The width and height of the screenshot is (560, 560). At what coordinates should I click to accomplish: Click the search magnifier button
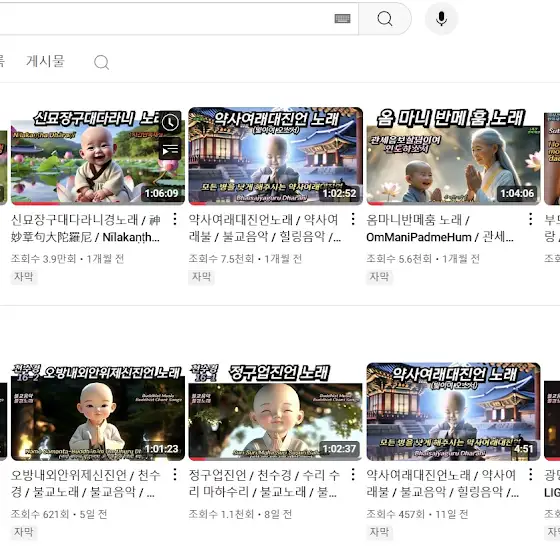[385, 19]
